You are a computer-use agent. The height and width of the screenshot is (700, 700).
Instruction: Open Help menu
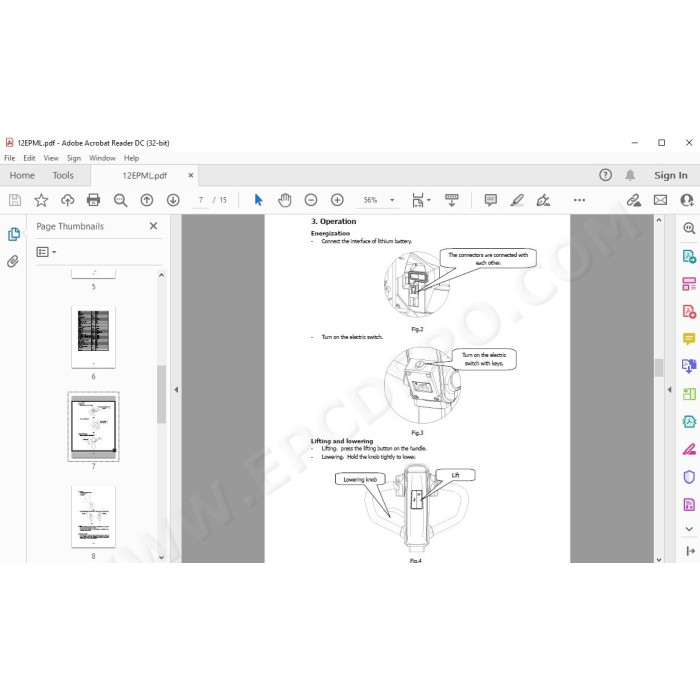(x=131, y=158)
